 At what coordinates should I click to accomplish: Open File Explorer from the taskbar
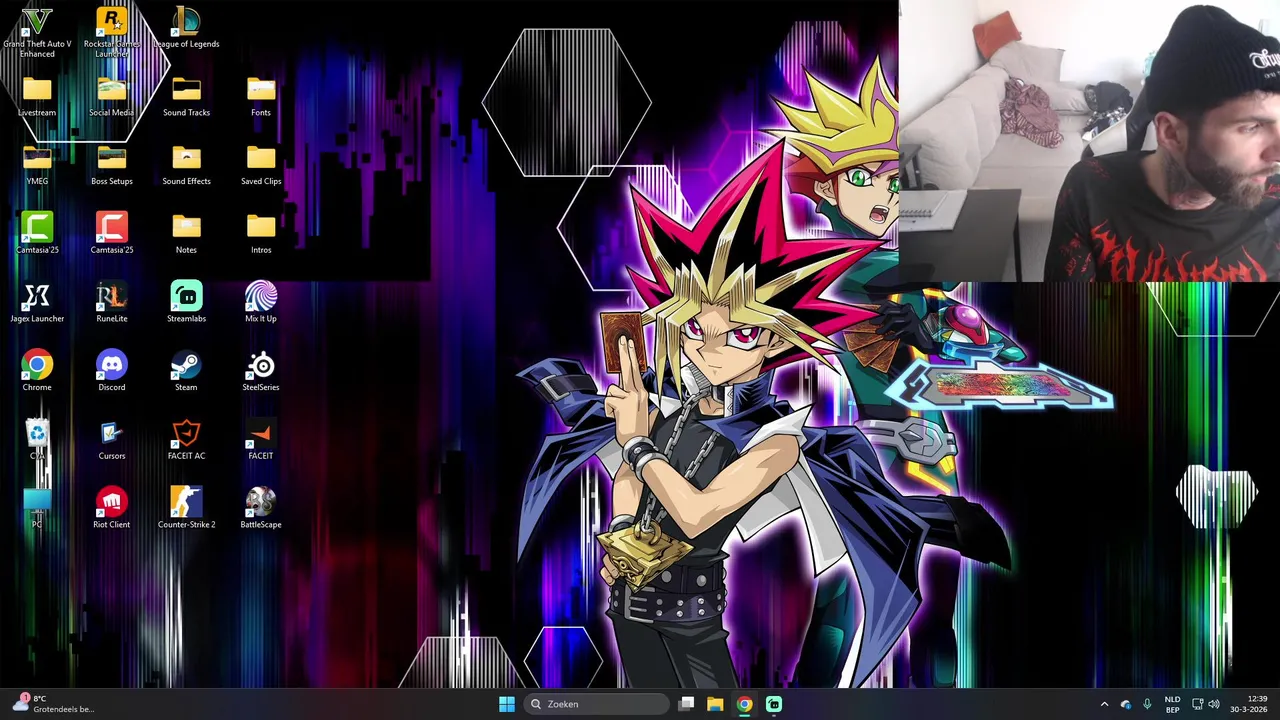click(x=715, y=704)
